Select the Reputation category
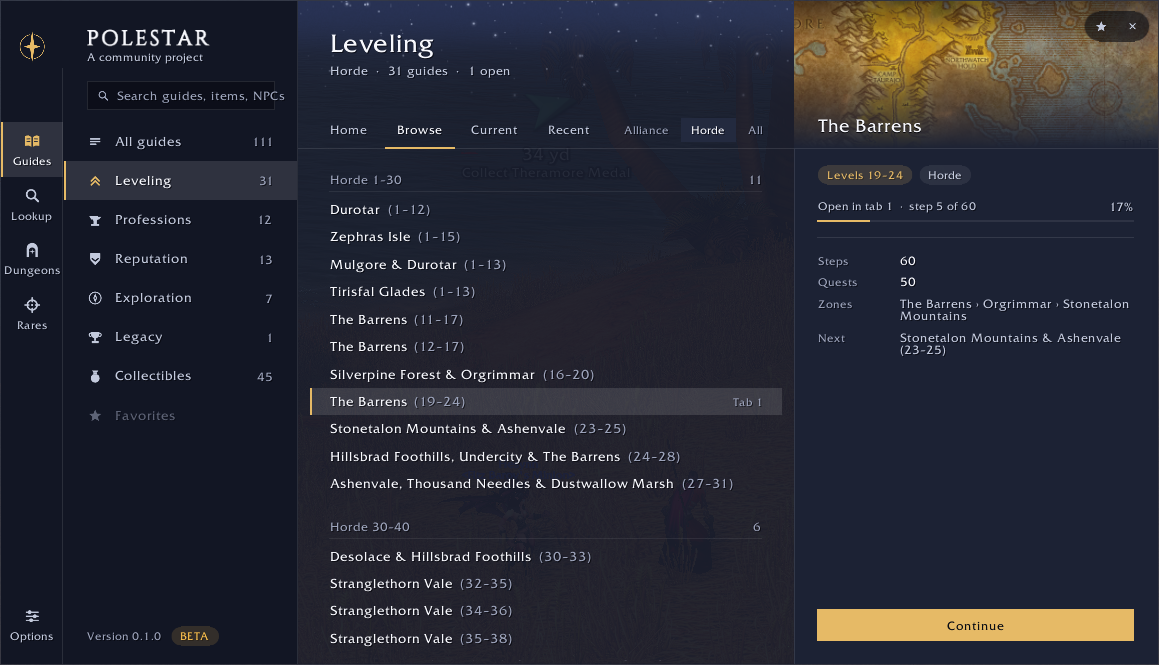Screen dimensions: 1159x665 181,259
